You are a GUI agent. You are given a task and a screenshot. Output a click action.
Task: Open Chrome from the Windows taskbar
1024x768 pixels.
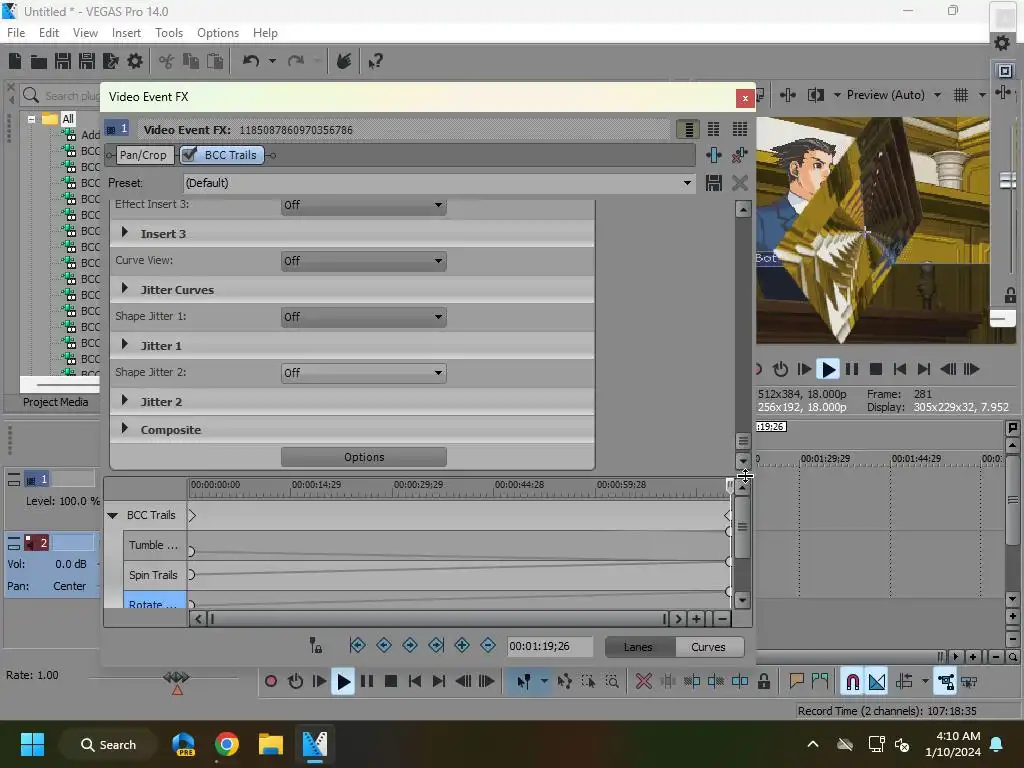pos(227,744)
